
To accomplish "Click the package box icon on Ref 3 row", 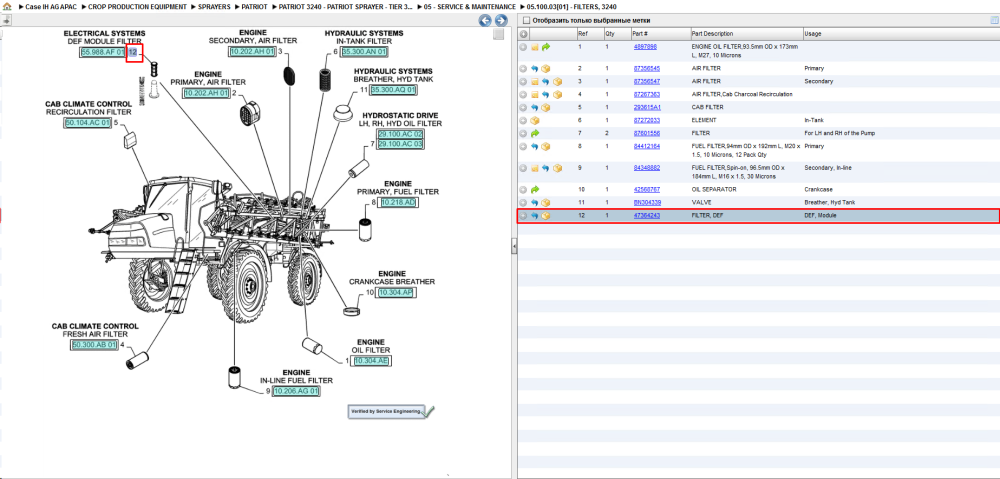I will pos(557,82).
